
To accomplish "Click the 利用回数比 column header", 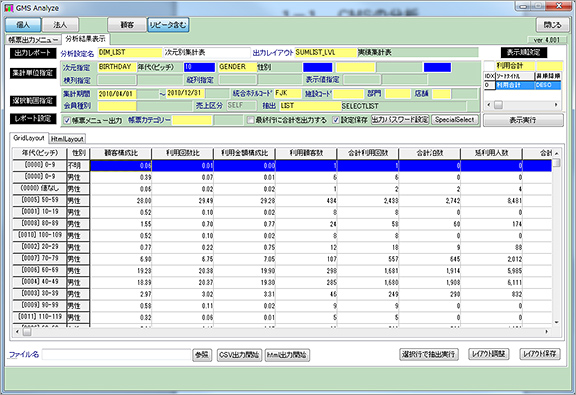I will pyautogui.click(x=183, y=153).
